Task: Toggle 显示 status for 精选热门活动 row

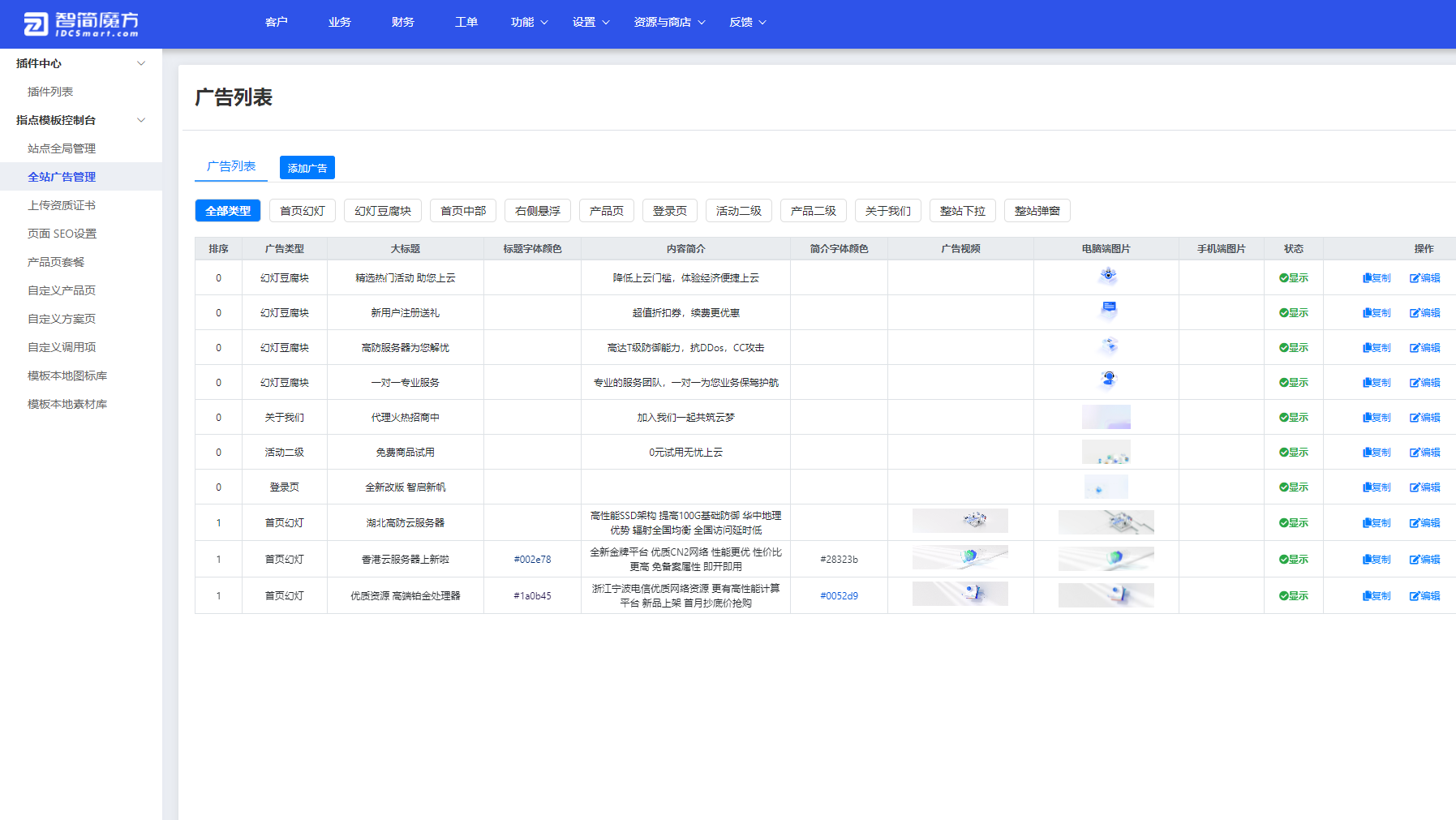Action: click(x=1294, y=278)
